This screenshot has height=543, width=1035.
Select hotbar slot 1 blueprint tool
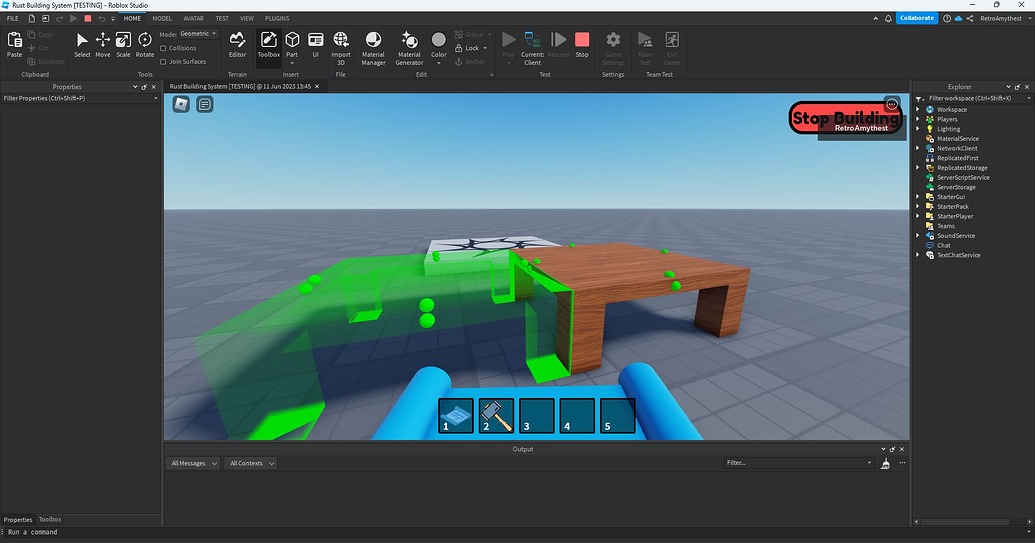(456, 416)
